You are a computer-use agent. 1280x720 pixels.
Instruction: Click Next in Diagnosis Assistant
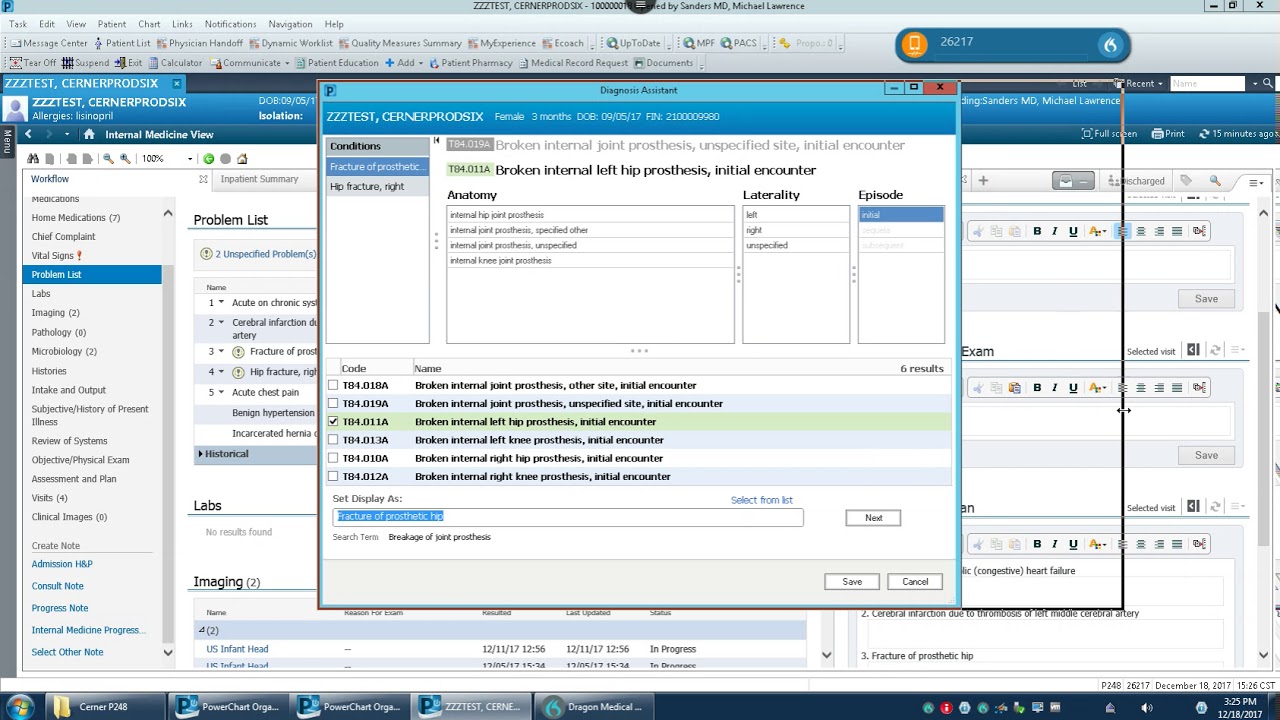(873, 518)
